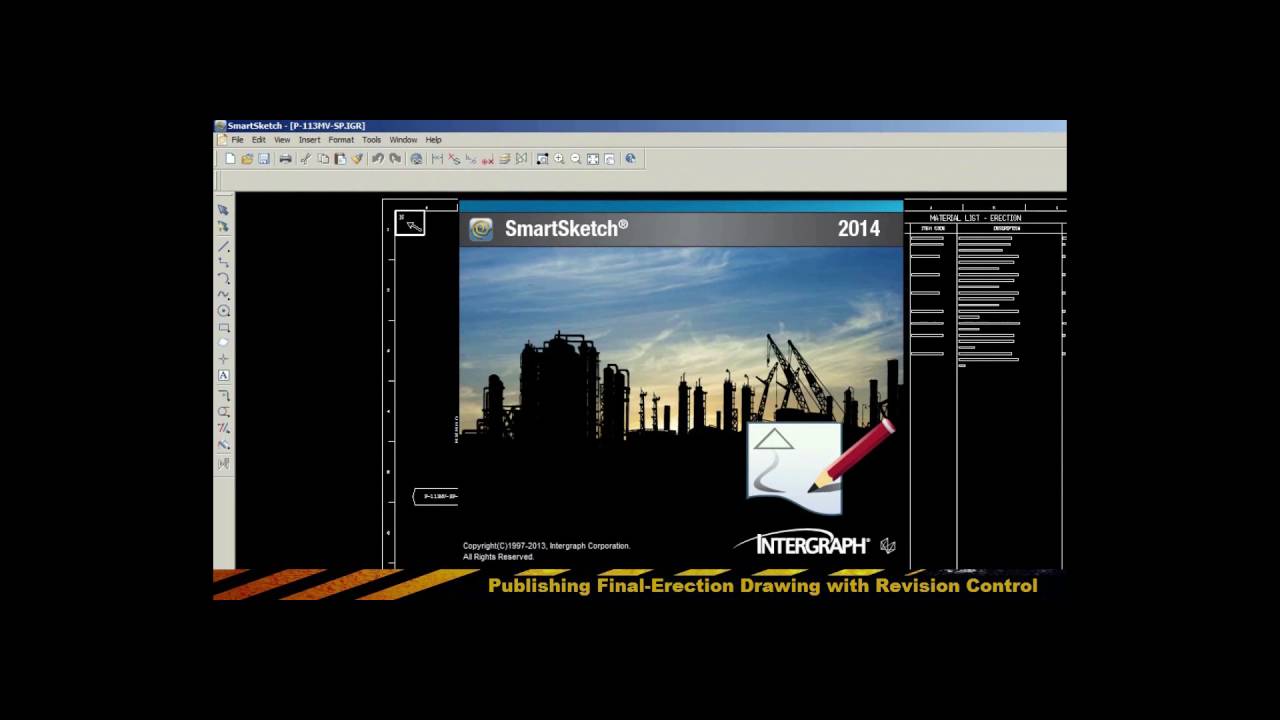
Task: Open the Format menu
Action: [341, 140]
